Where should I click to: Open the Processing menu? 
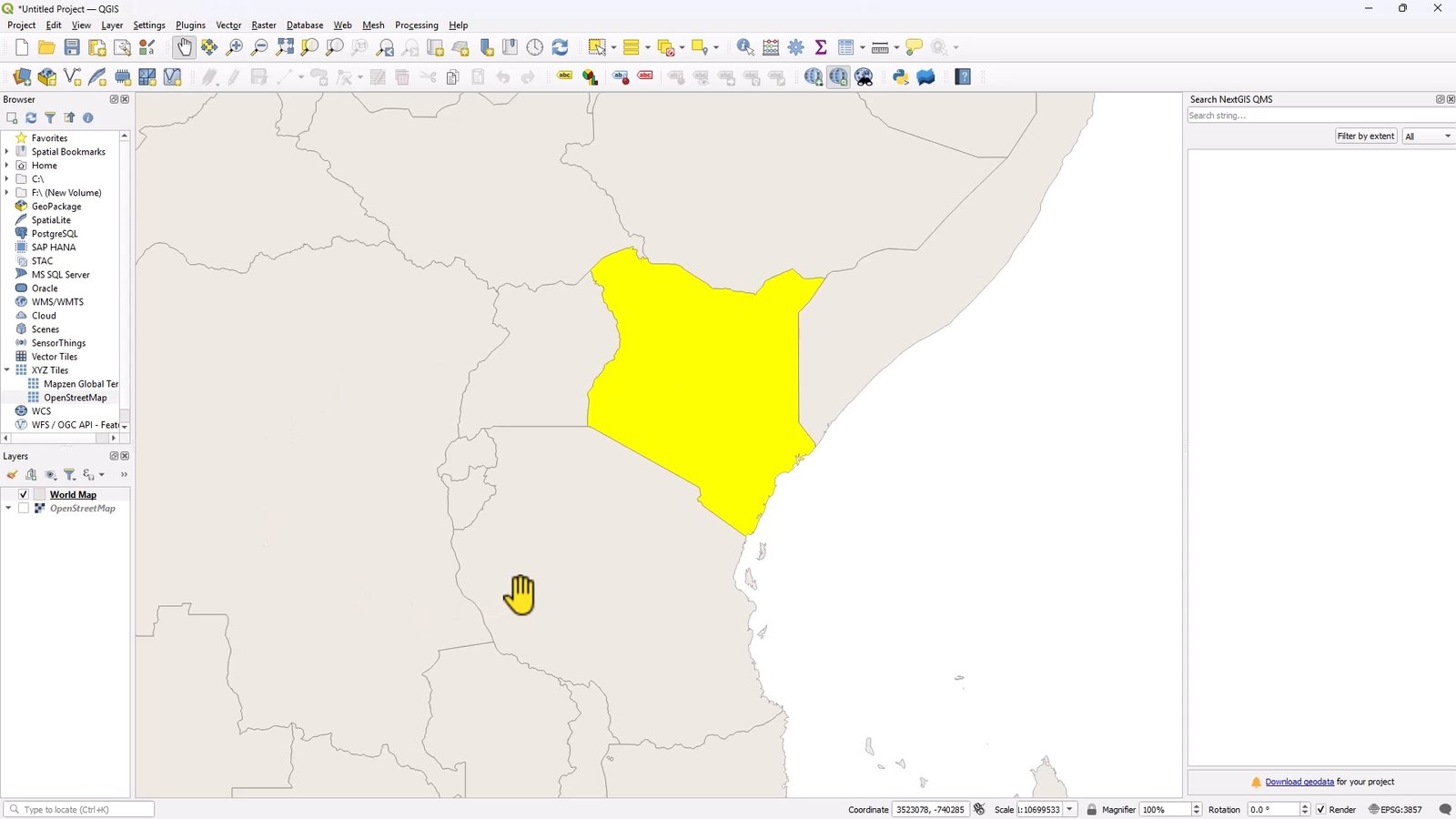click(x=417, y=25)
